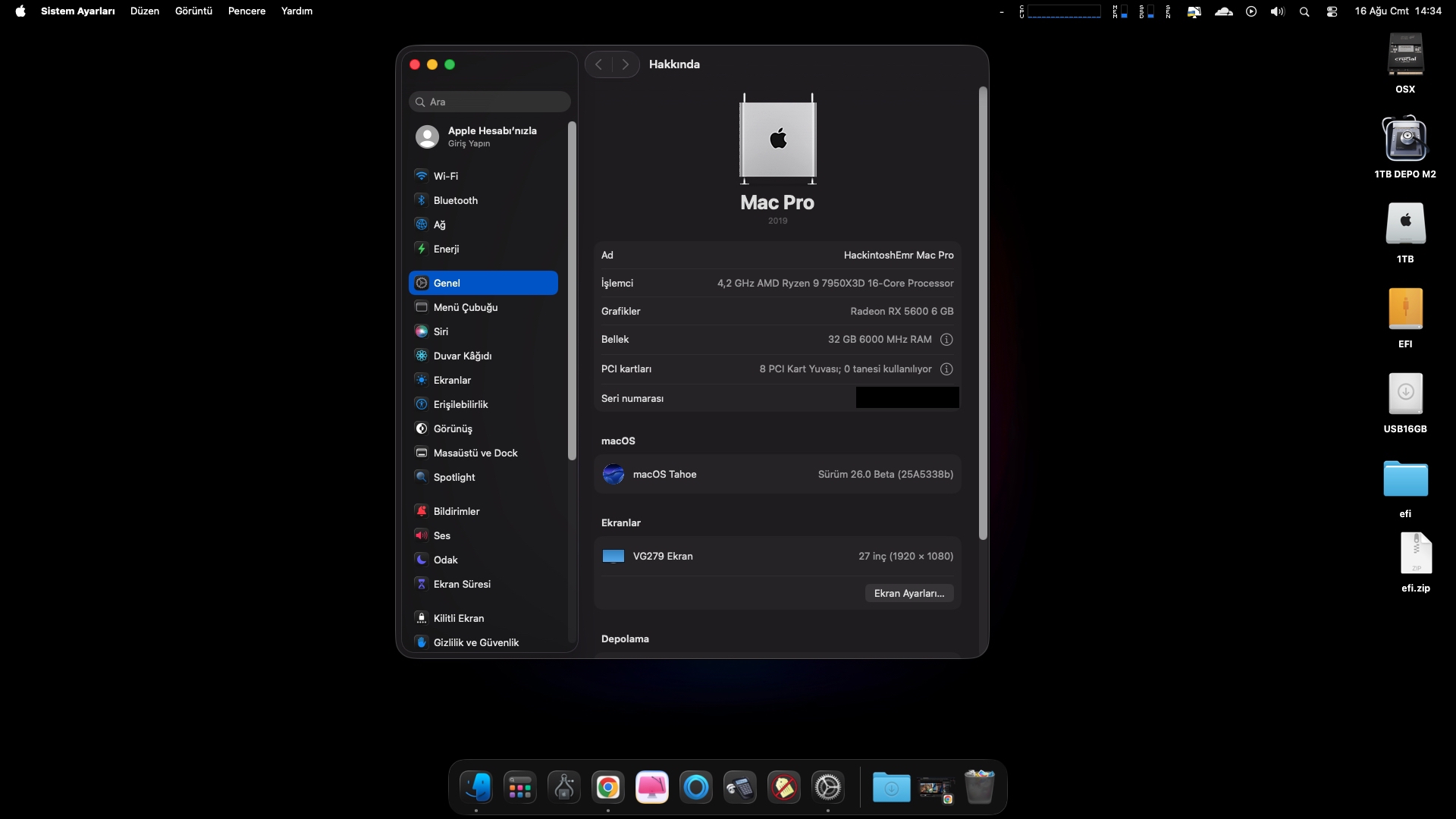Open the Pencere menu

(x=246, y=11)
